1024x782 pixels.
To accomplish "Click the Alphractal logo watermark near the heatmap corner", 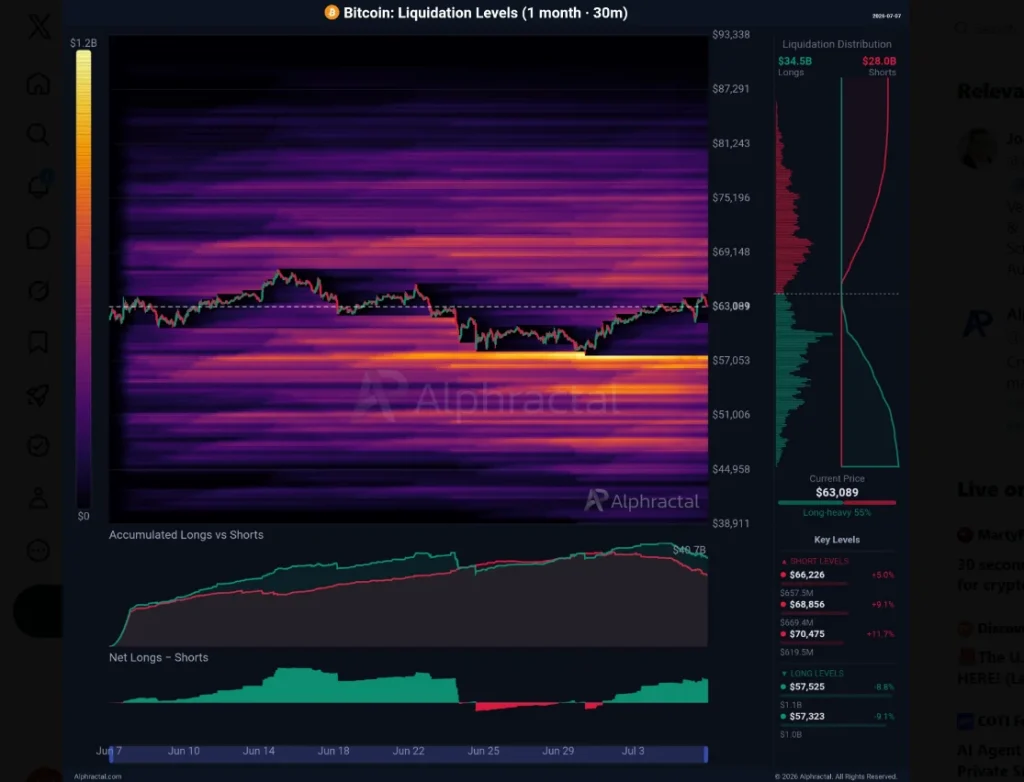I will (641, 500).
